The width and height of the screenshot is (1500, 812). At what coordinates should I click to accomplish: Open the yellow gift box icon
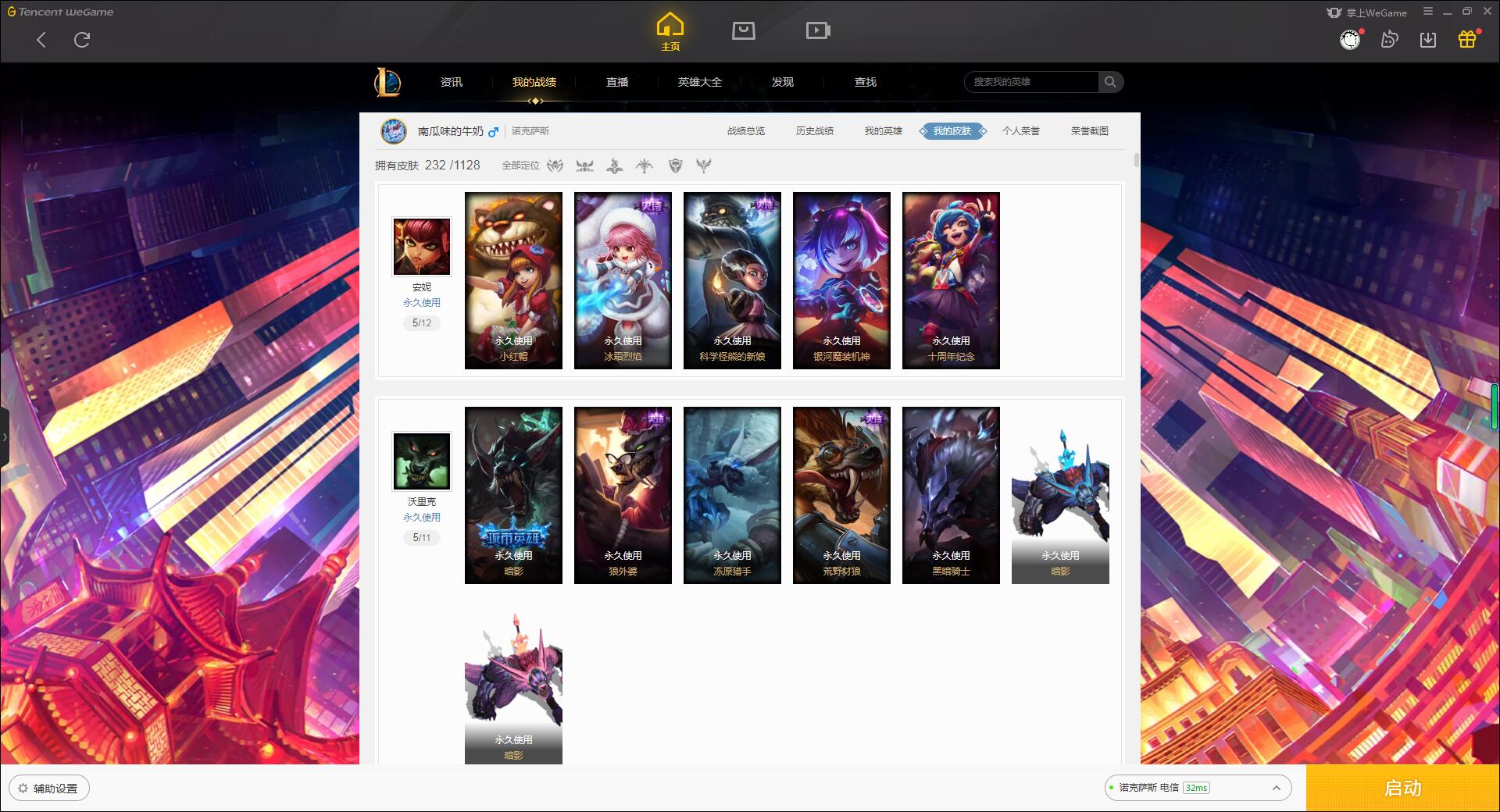pyautogui.click(x=1467, y=39)
